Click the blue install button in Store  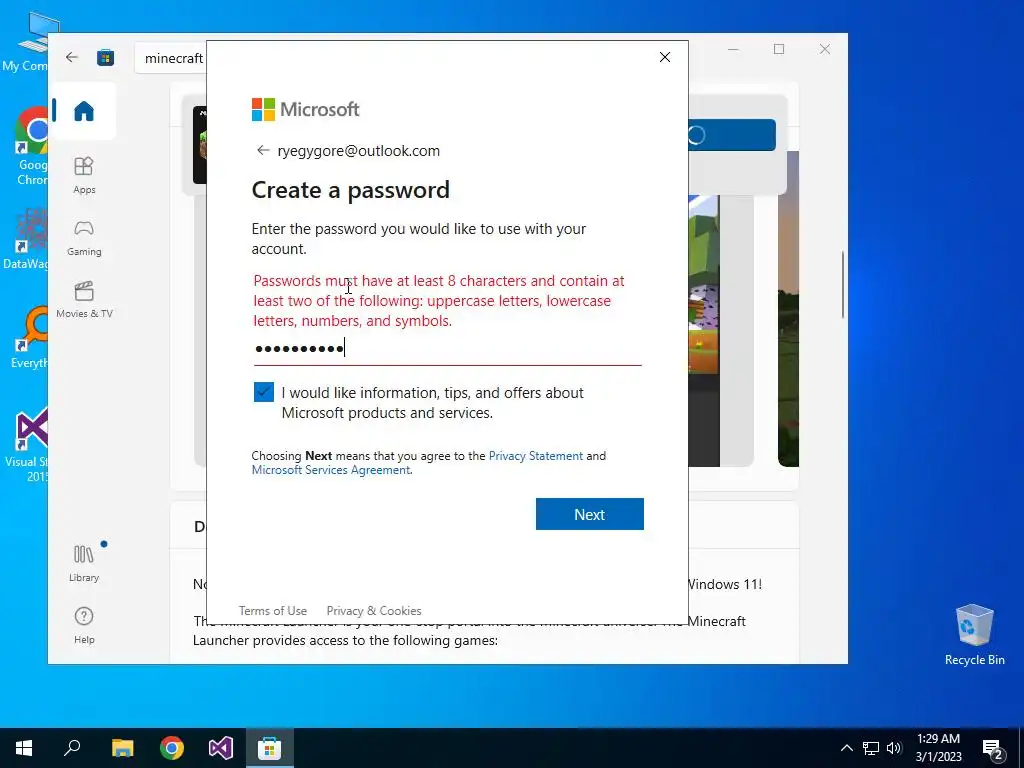(731, 135)
